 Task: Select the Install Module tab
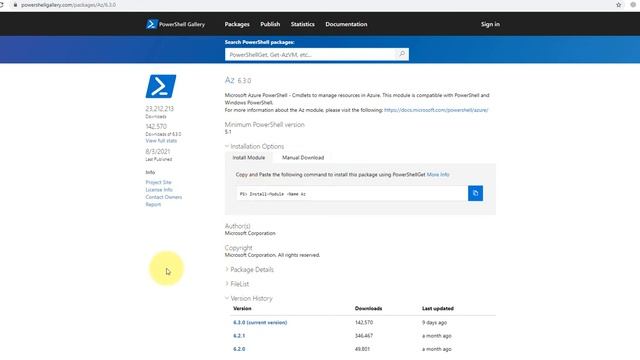coord(249,158)
